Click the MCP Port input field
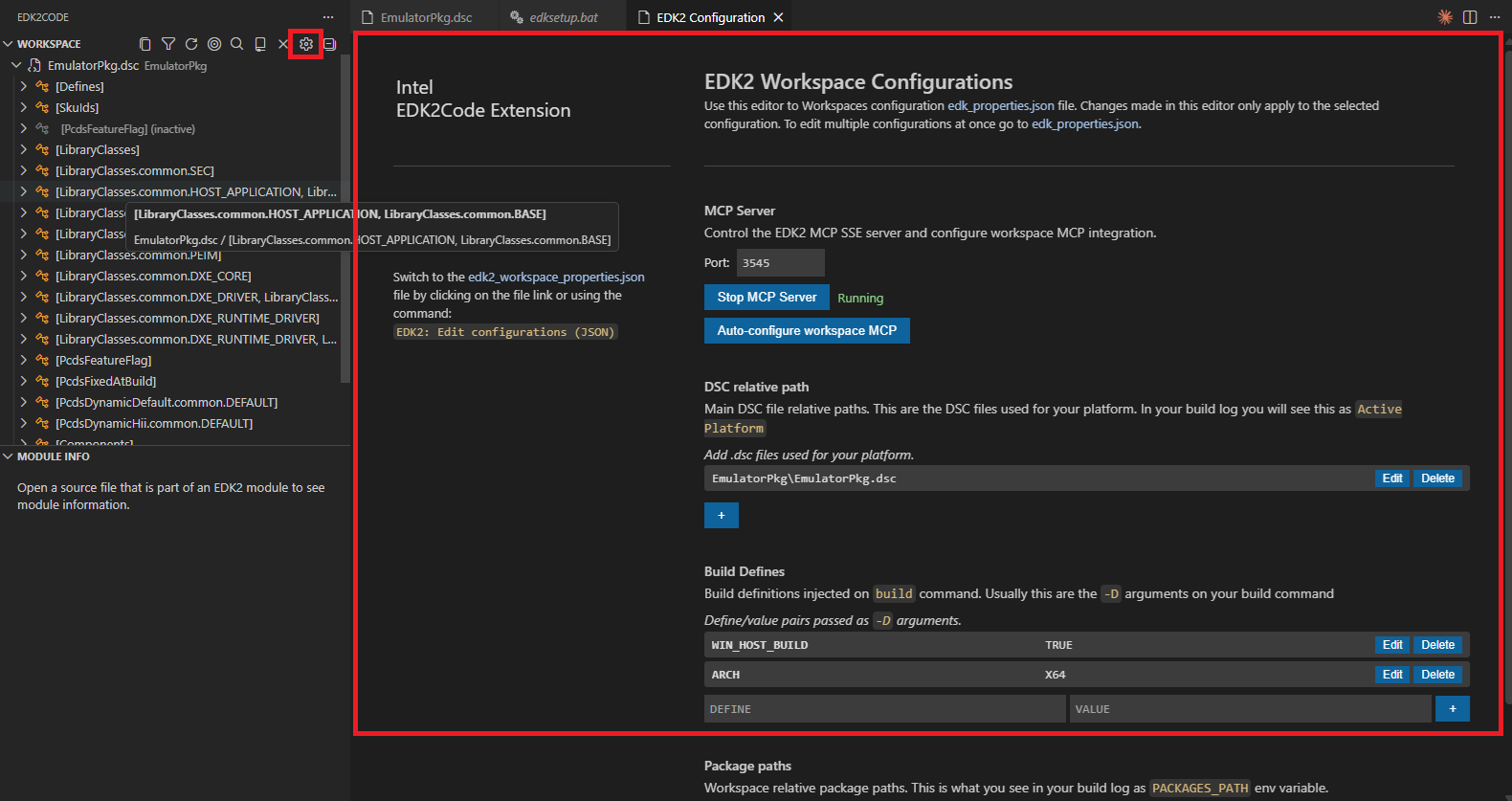The width and height of the screenshot is (1512, 801). click(780, 262)
